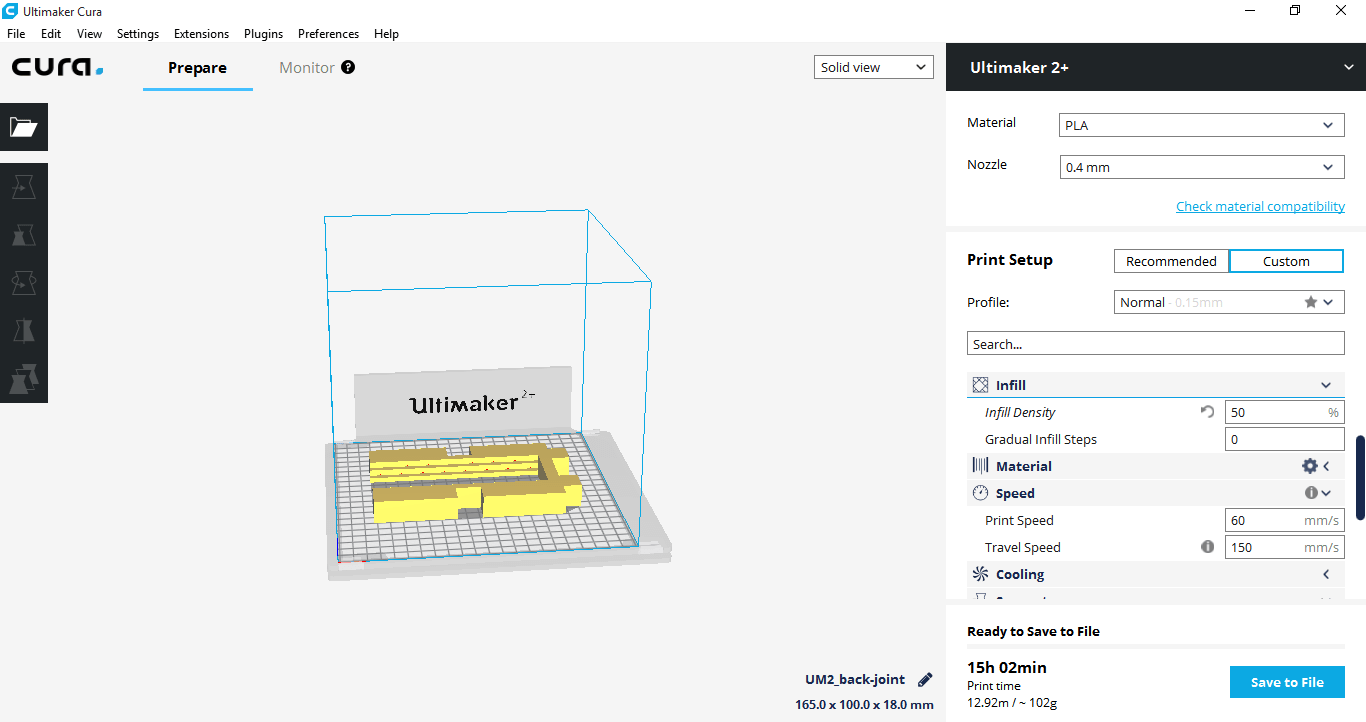
Task: Open the Solid view mode dropdown
Action: (874, 67)
